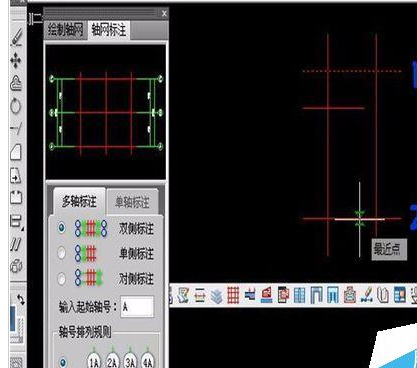Click the dark blue door frame icon
417x368 pixels.
(x=316, y=295)
